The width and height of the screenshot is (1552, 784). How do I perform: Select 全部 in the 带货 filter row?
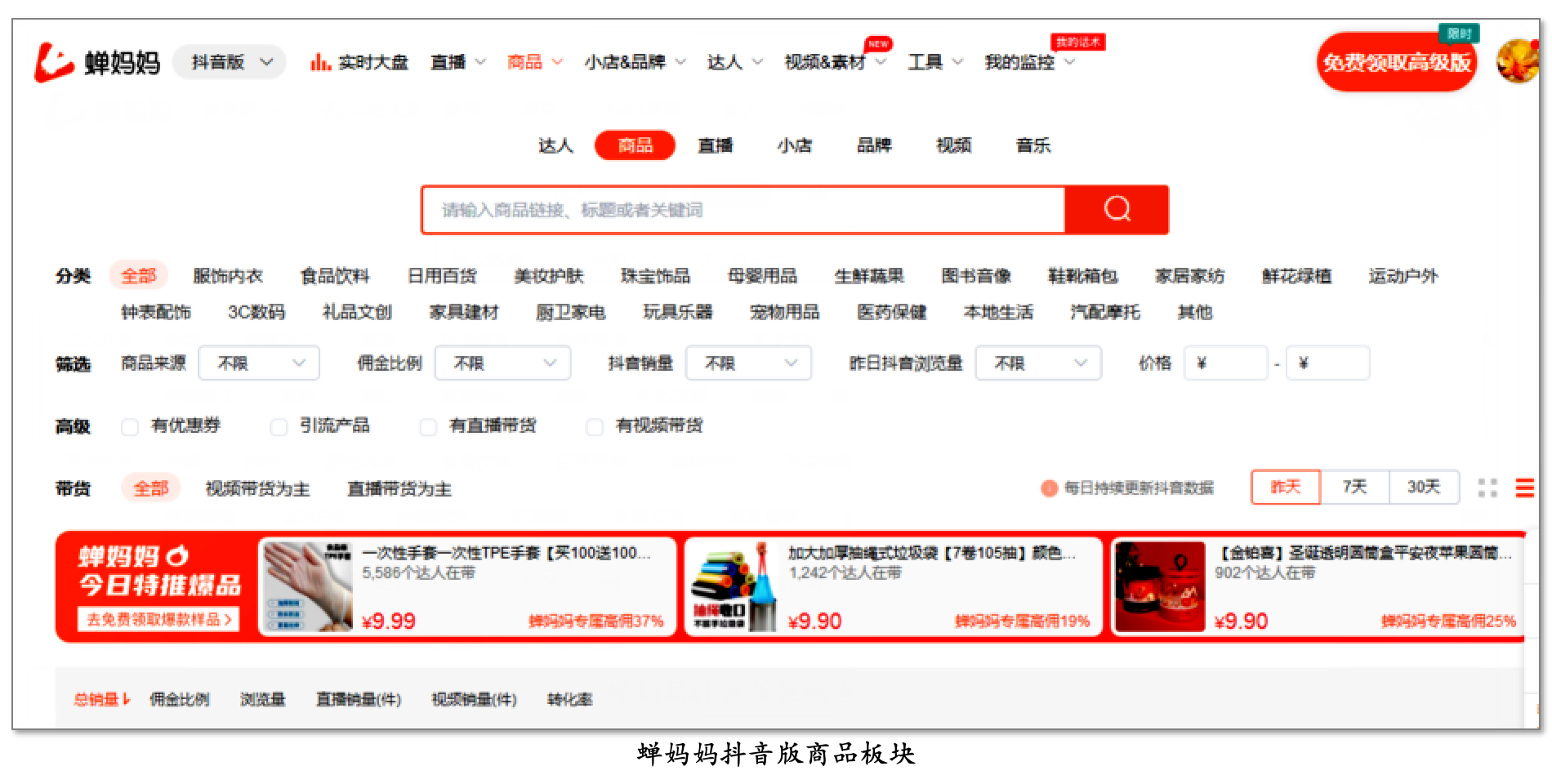(150, 488)
